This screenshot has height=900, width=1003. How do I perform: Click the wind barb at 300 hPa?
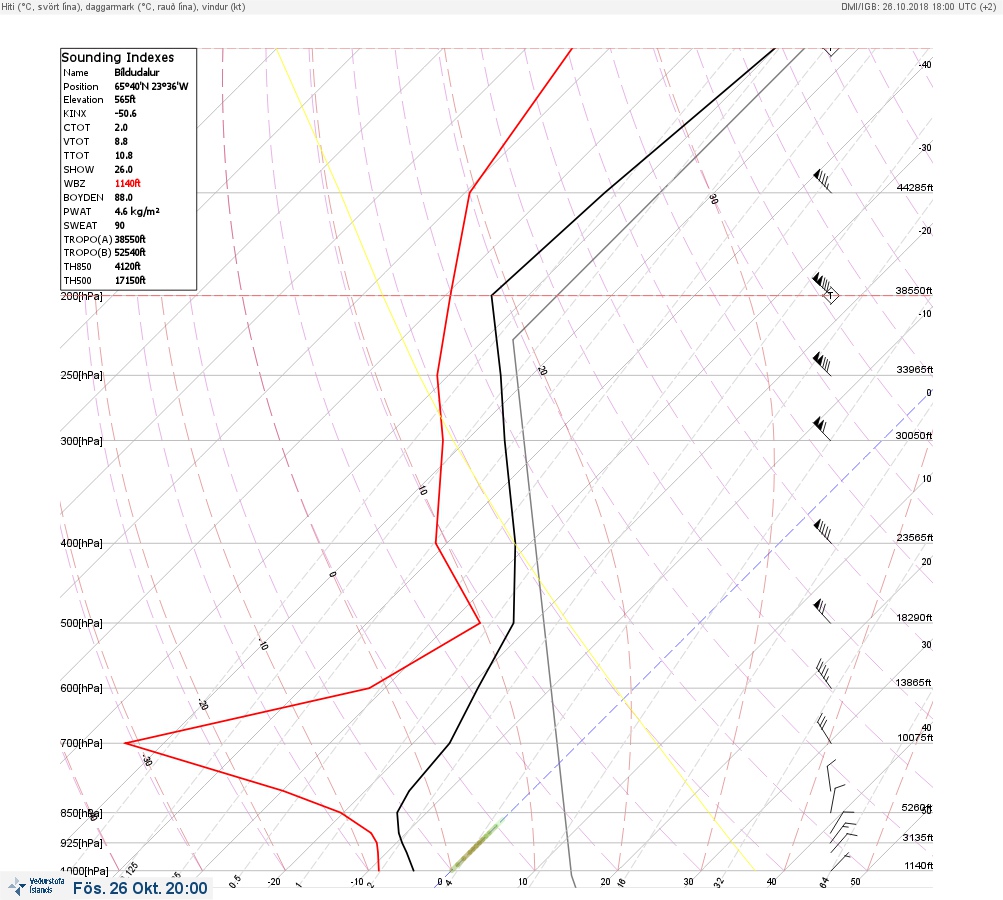[822, 429]
